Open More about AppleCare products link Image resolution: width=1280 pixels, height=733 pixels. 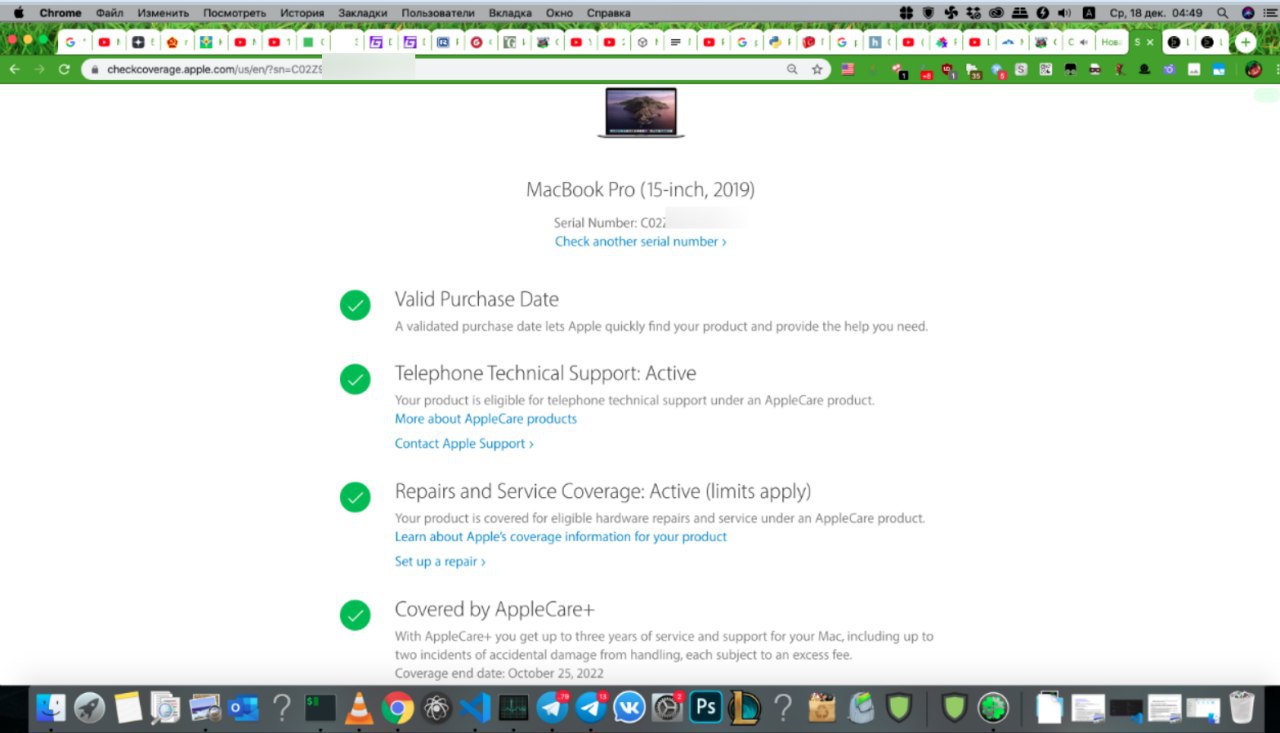(486, 418)
